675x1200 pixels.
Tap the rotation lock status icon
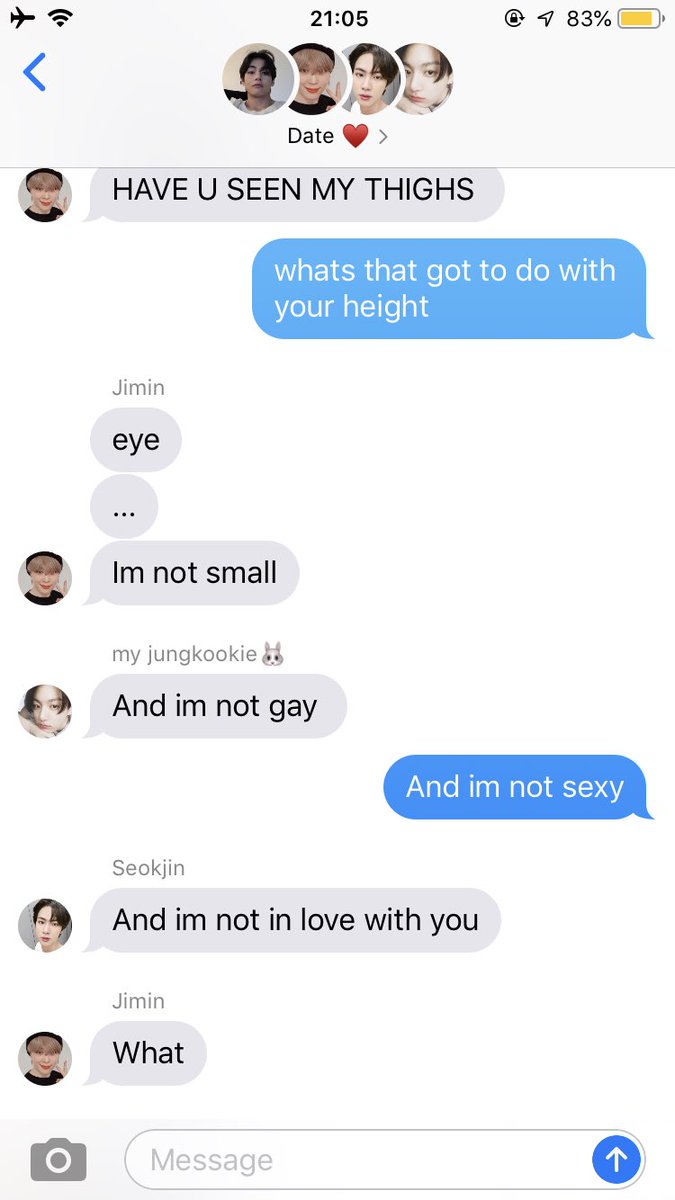(x=514, y=18)
